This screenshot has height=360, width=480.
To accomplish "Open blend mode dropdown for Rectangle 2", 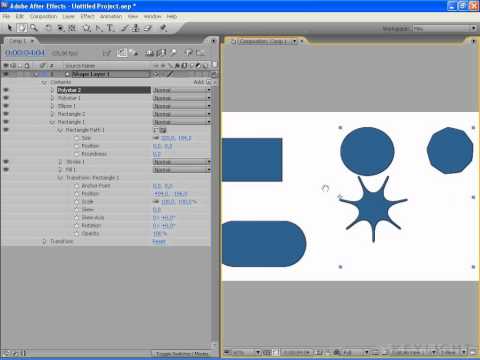I will (x=182, y=114).
